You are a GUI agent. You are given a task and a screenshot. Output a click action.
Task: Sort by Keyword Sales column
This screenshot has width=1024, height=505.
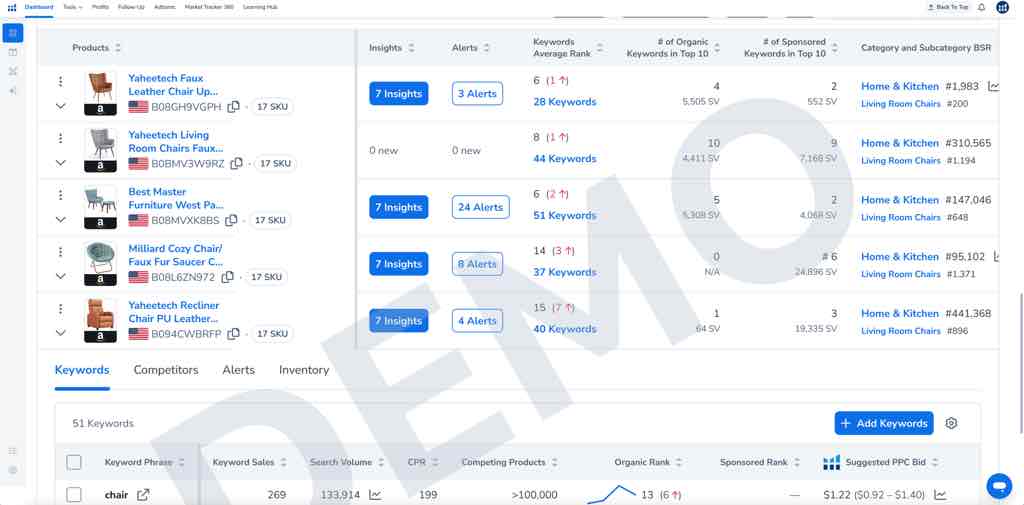(x=283, y=462)
